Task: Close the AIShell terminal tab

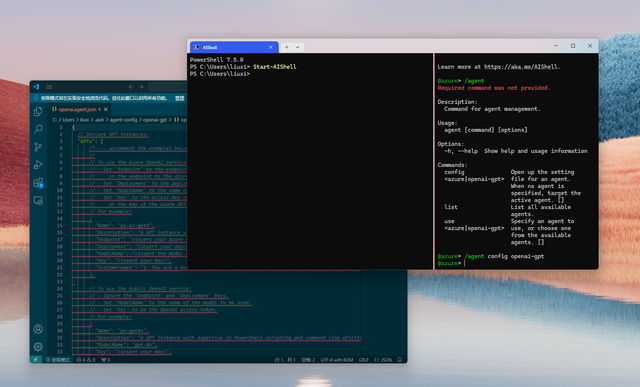Action: click(x=271, y=47)
